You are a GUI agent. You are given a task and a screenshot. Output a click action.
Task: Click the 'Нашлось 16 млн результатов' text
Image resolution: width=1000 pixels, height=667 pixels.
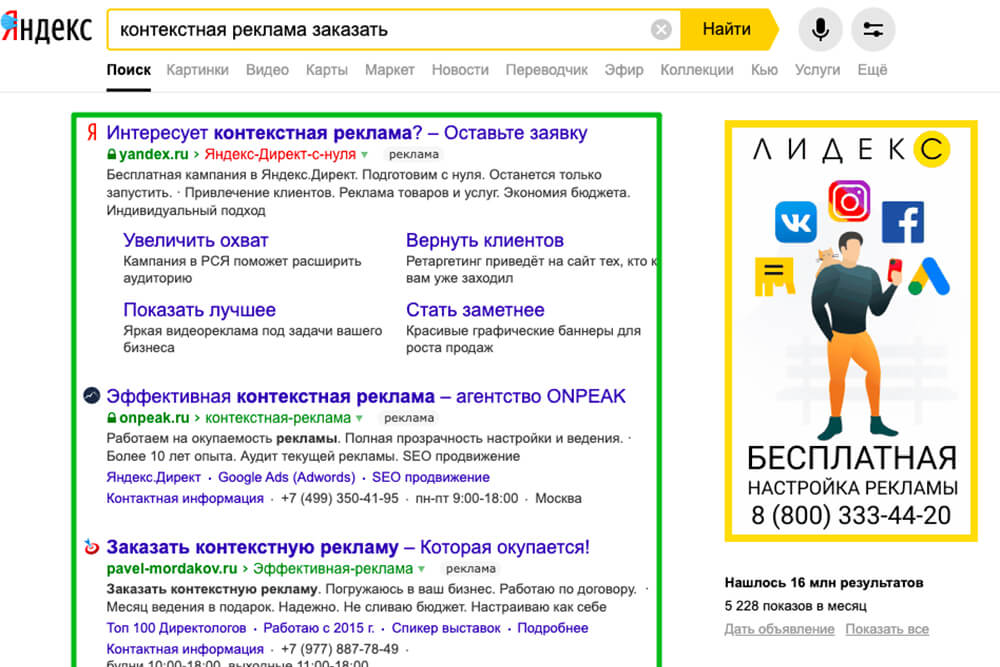click(824, 582)
